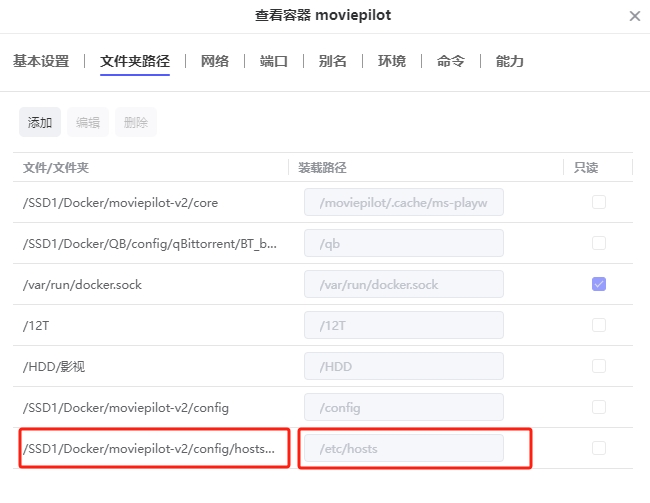The image size is (650, 503).
Task: Click the /config mount path field
Action: click(403, 407)
